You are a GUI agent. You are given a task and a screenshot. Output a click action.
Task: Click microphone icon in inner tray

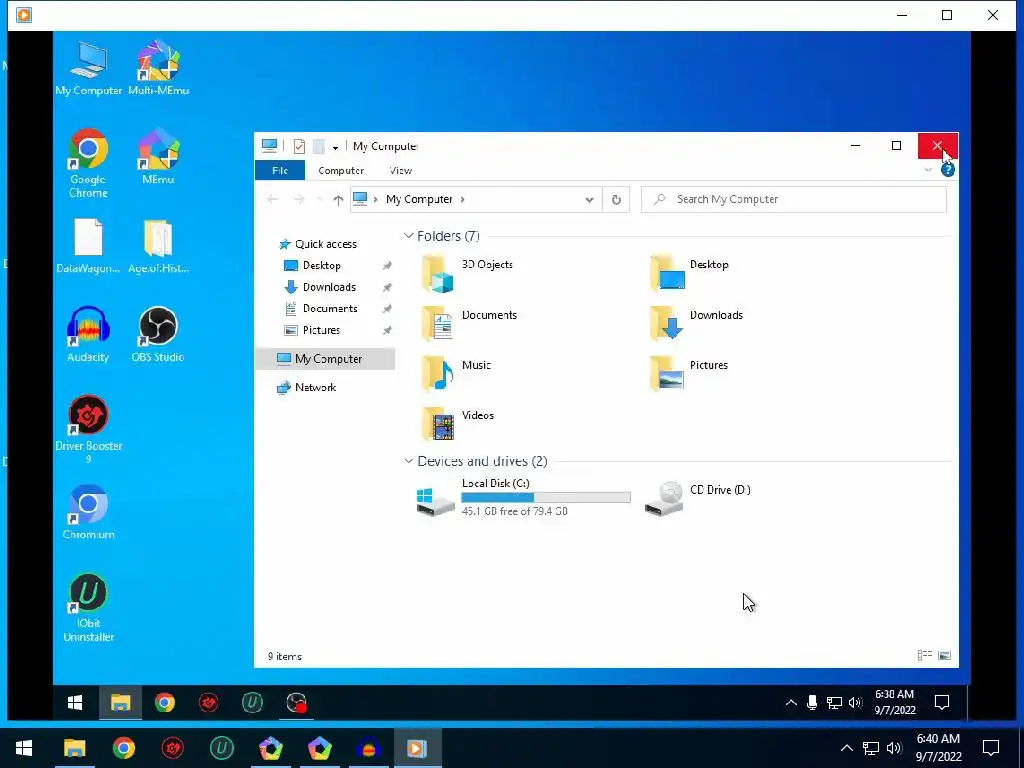tap(812, 703)
